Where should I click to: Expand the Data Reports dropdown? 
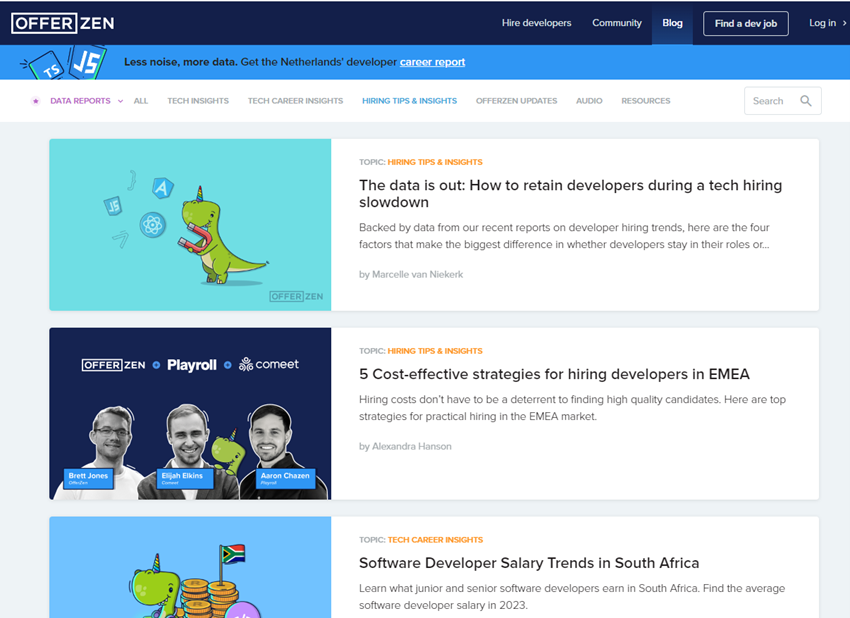click(120, 101)
